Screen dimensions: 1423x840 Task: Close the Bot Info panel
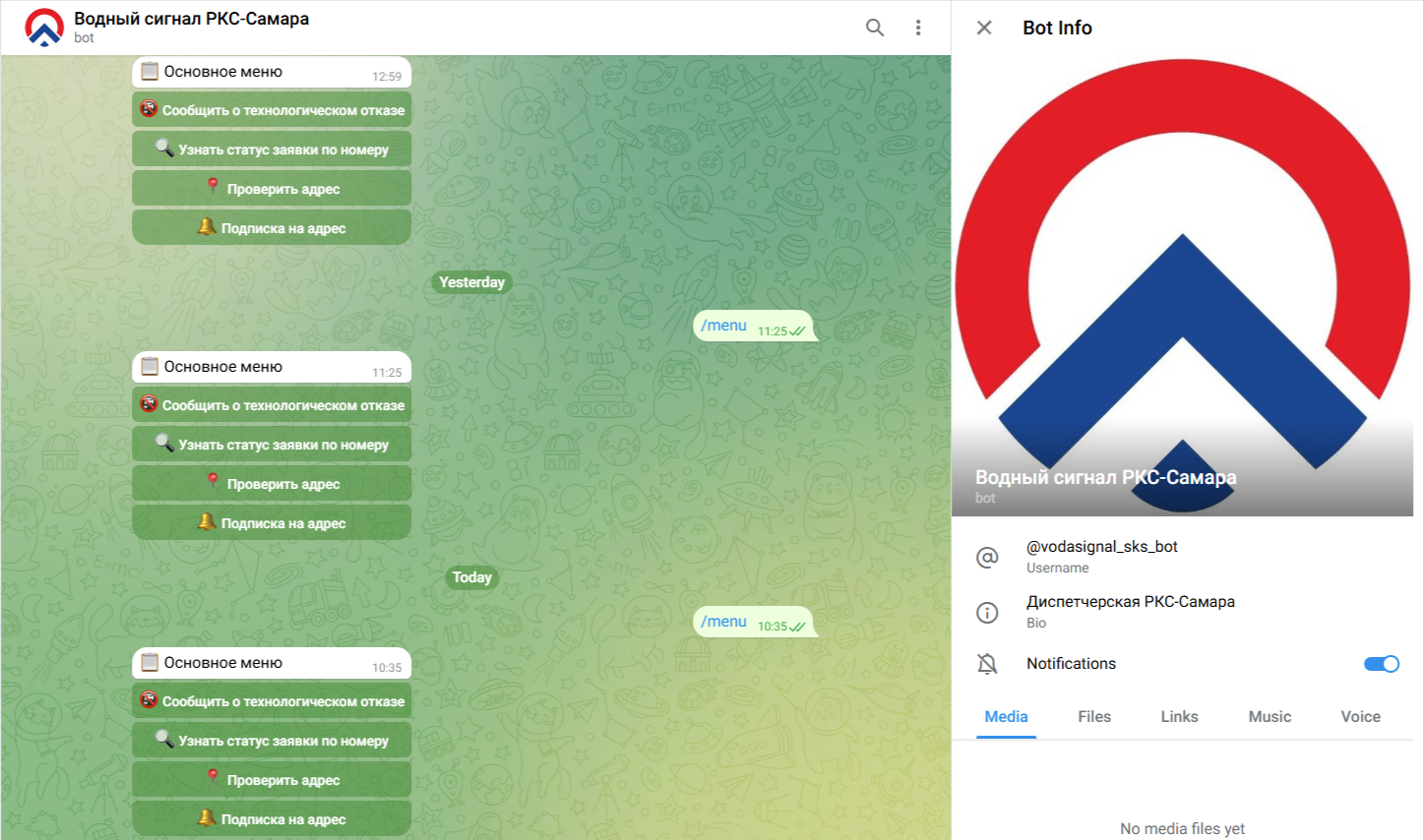pyautogui.click(x=984, y=28)
